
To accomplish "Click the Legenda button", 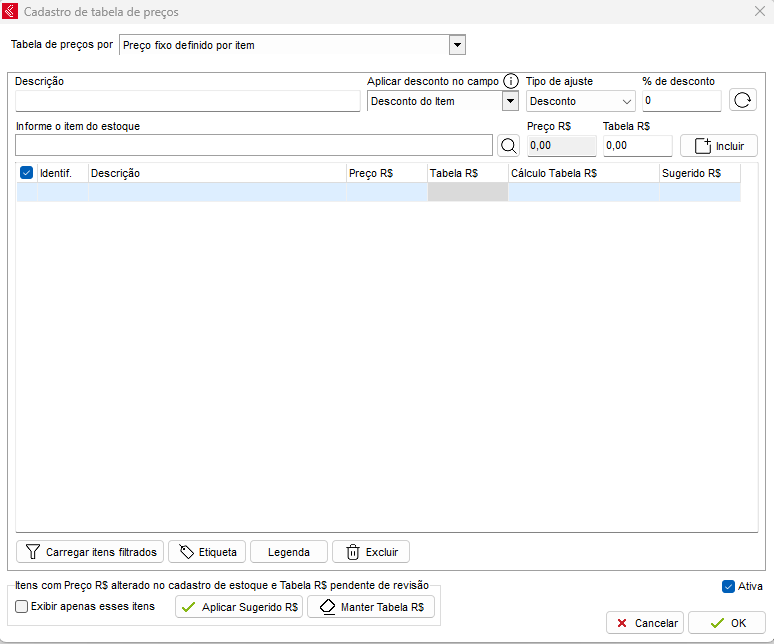I will click(x=289, y=552).
